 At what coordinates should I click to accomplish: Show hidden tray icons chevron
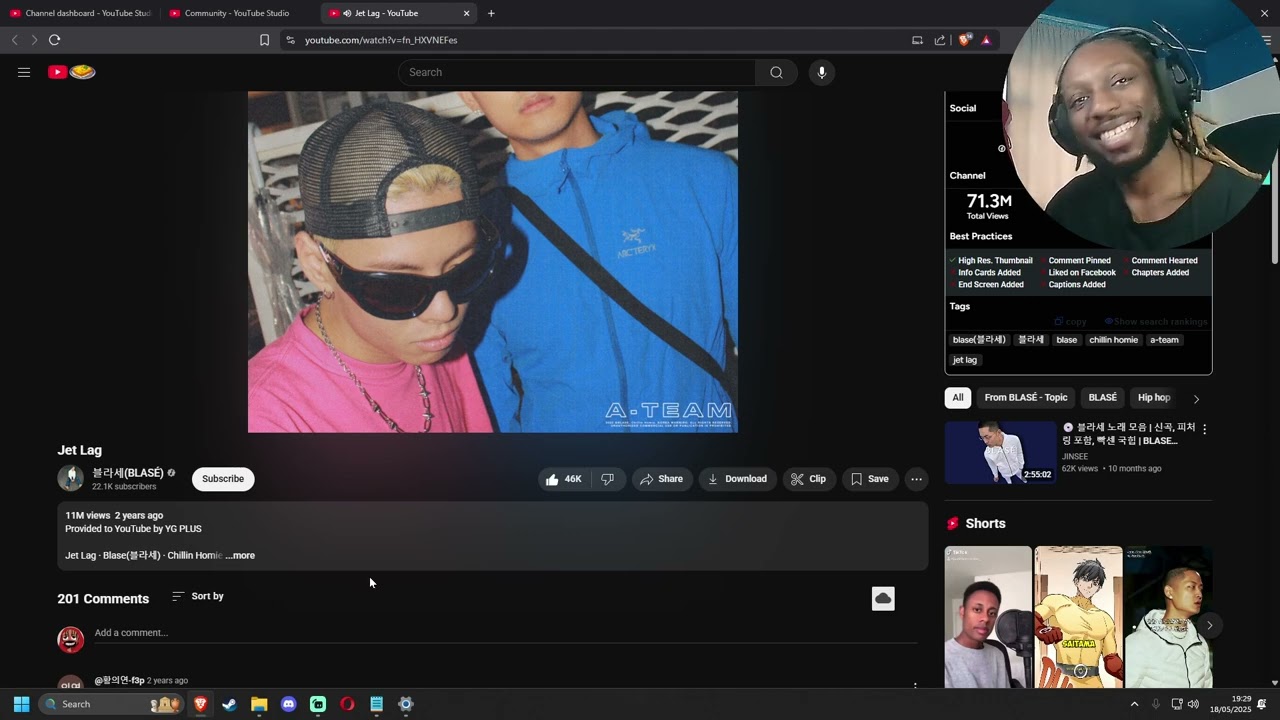tap(1134, 704)
